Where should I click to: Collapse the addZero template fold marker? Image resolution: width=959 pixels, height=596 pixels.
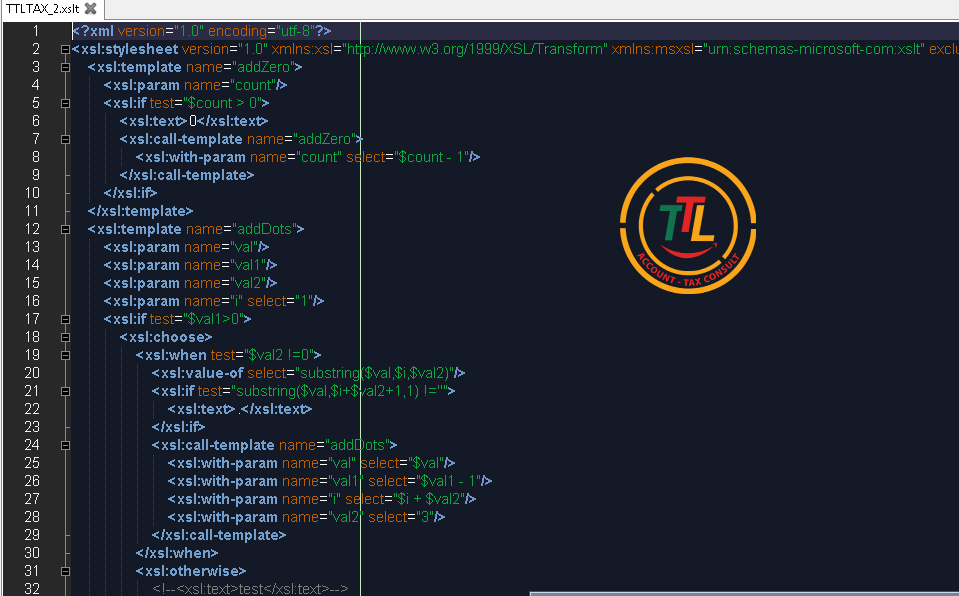click(x=65, y=67)
